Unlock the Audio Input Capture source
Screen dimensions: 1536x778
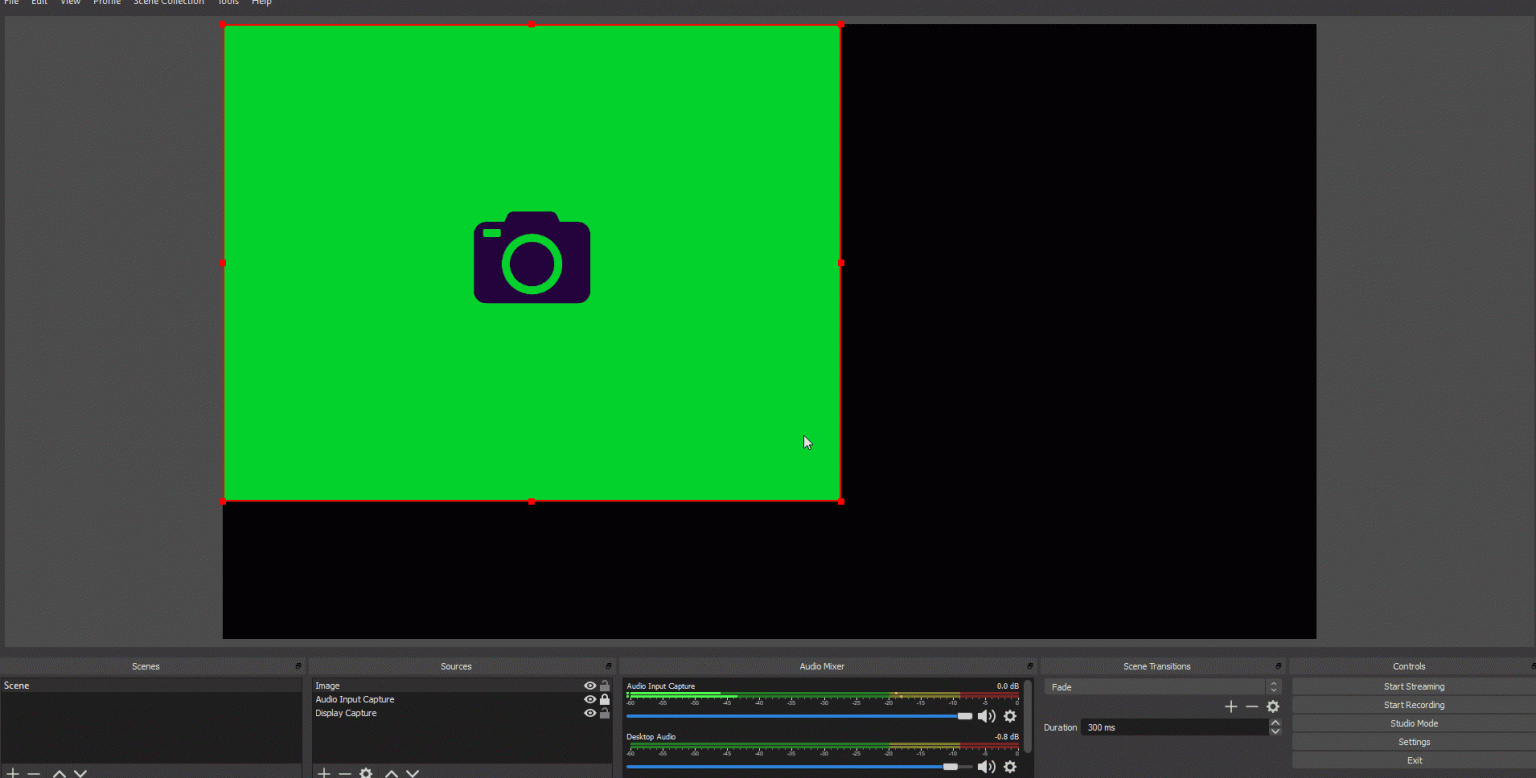605,699
